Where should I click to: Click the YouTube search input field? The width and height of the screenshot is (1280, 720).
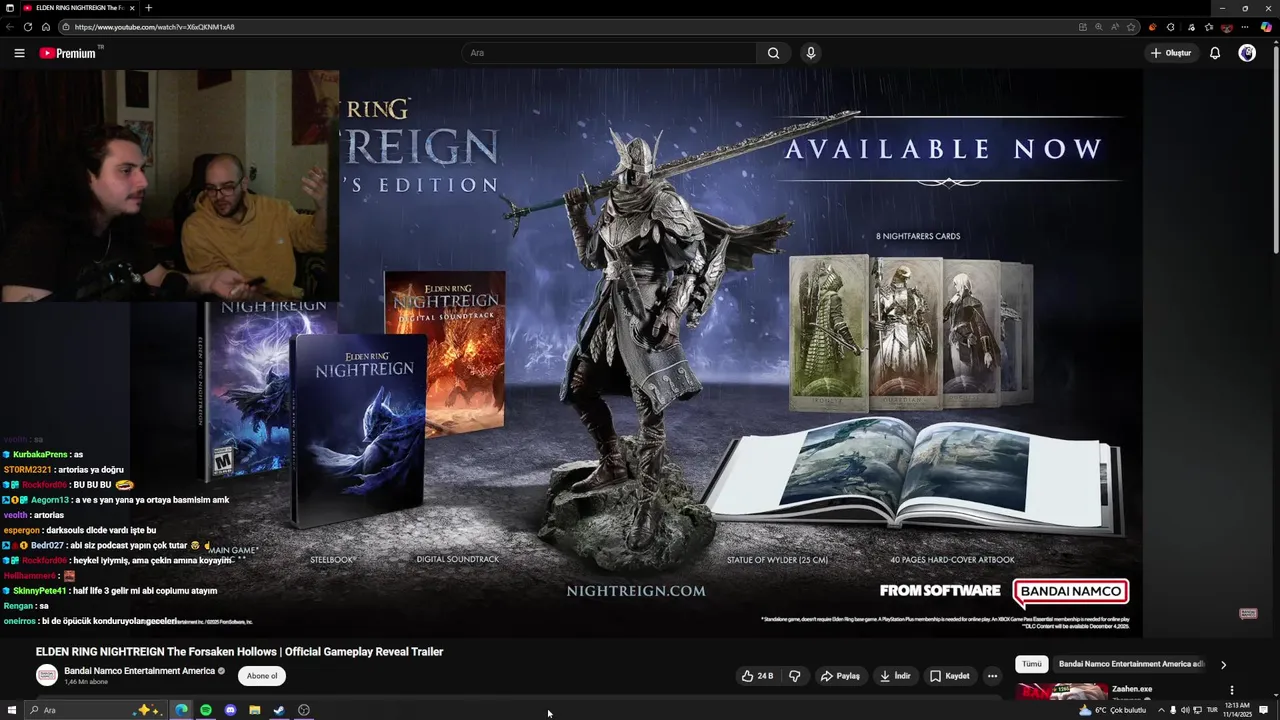[609, 53]
